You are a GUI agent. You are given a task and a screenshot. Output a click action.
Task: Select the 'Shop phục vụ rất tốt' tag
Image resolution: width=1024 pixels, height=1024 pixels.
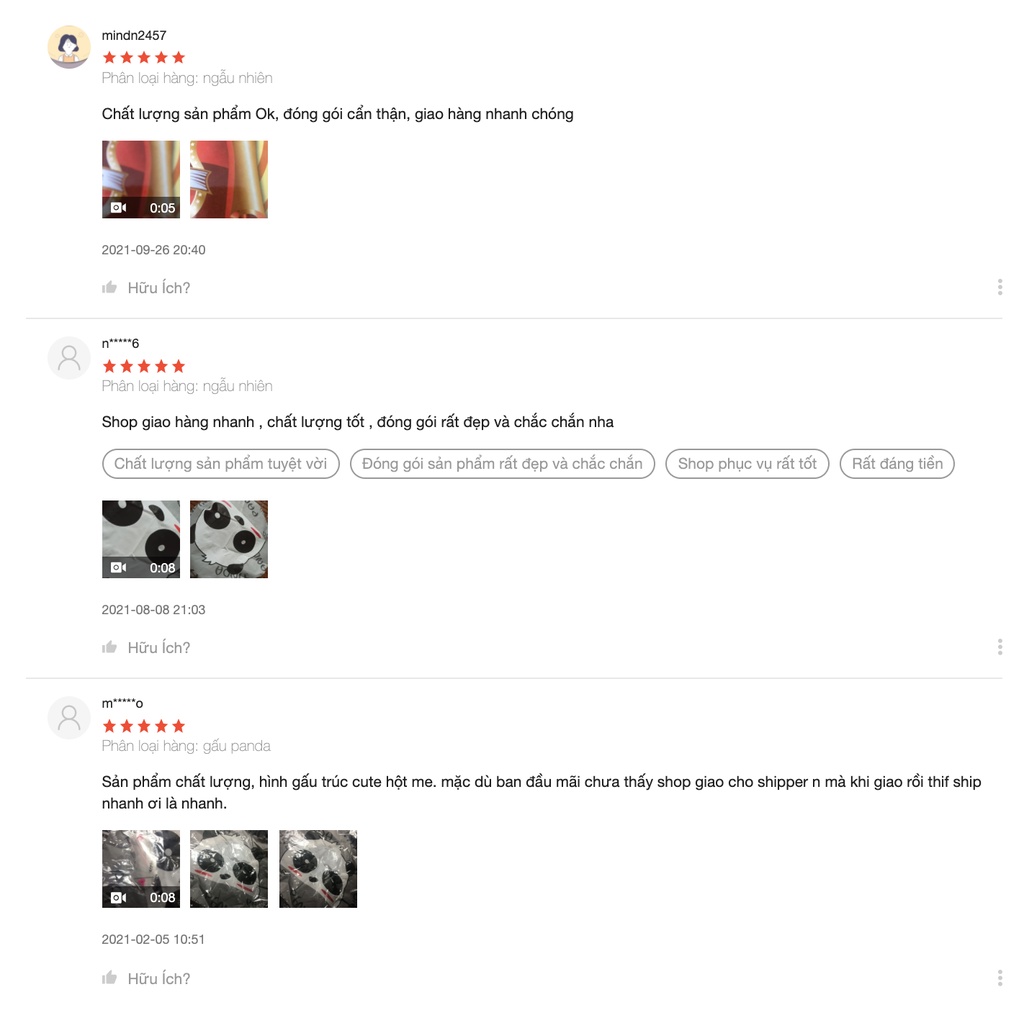747,464
